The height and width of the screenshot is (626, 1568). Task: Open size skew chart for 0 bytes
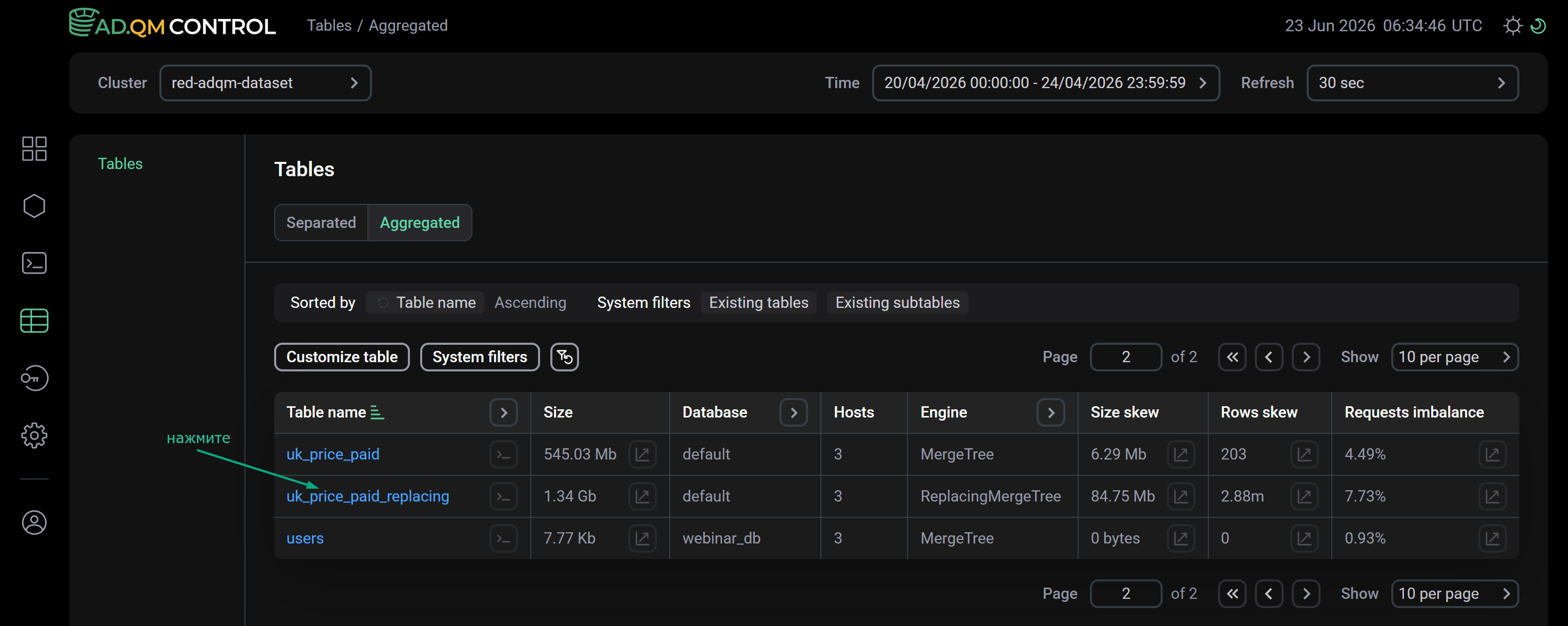(1181, 538)
